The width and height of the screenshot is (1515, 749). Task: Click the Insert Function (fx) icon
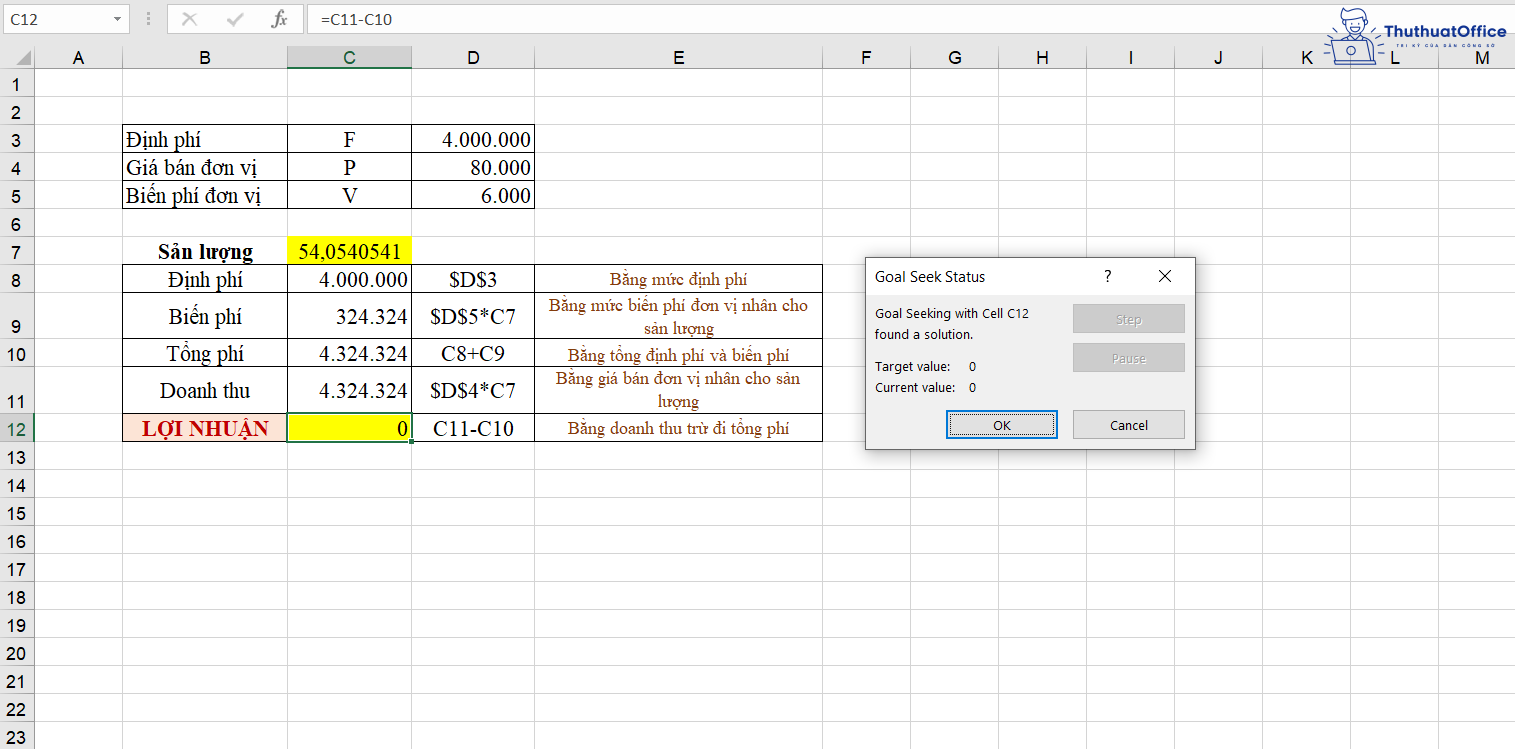(x=280, y=19)
